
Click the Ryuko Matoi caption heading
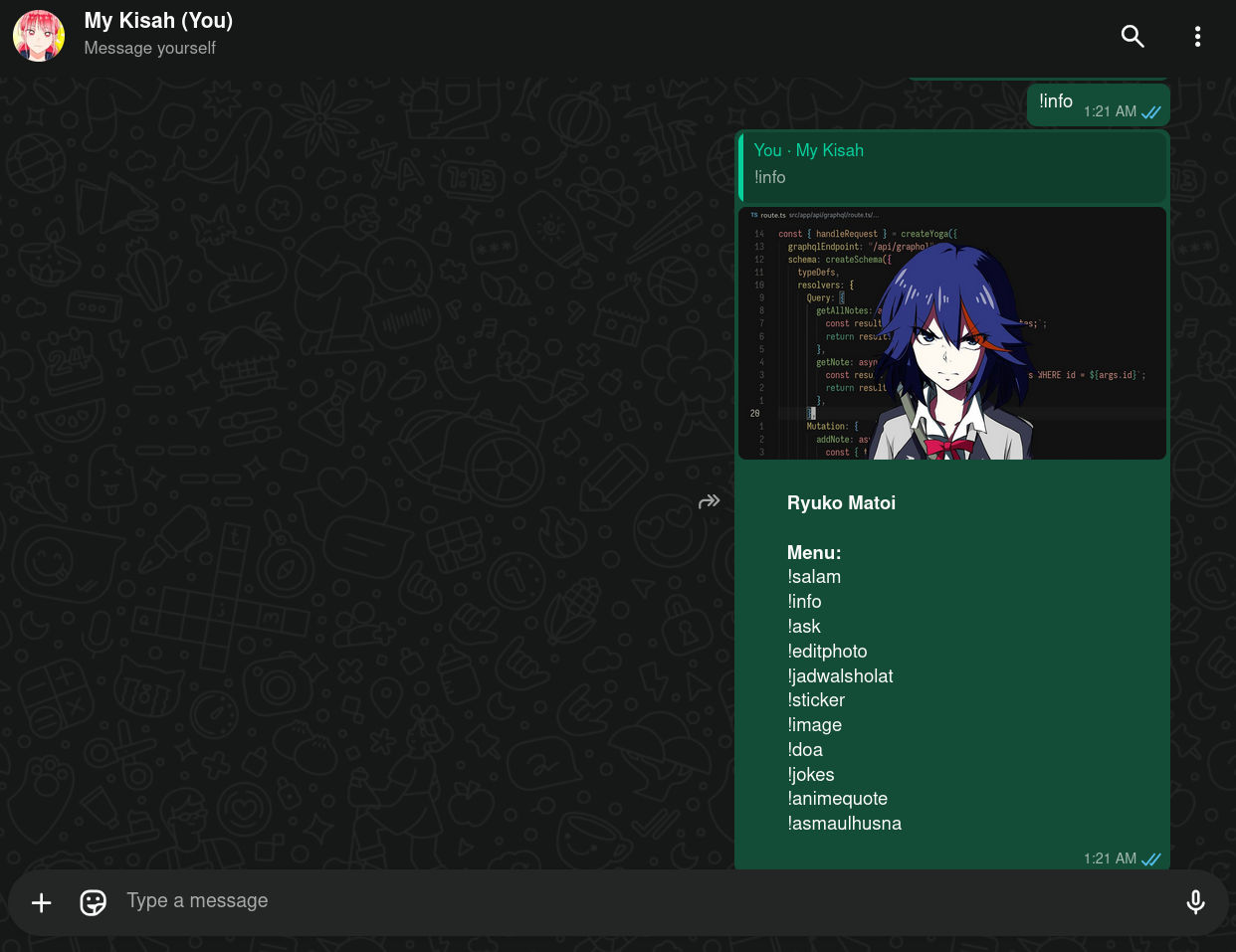(x=841, y=503)
